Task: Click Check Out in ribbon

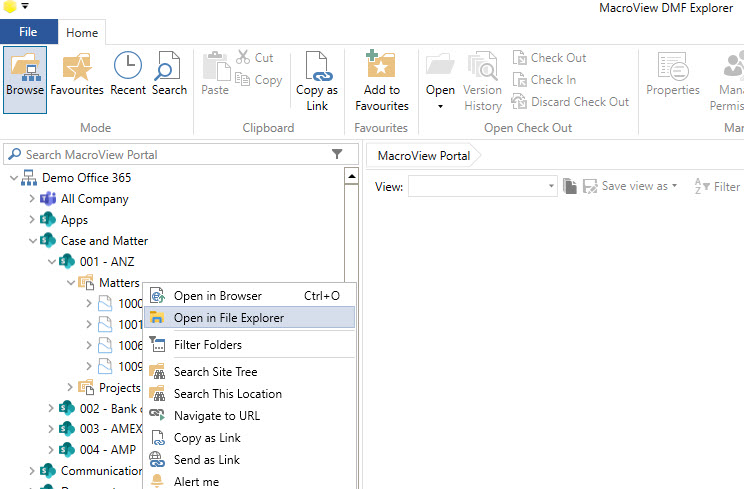Action: (x=549, y=58)
